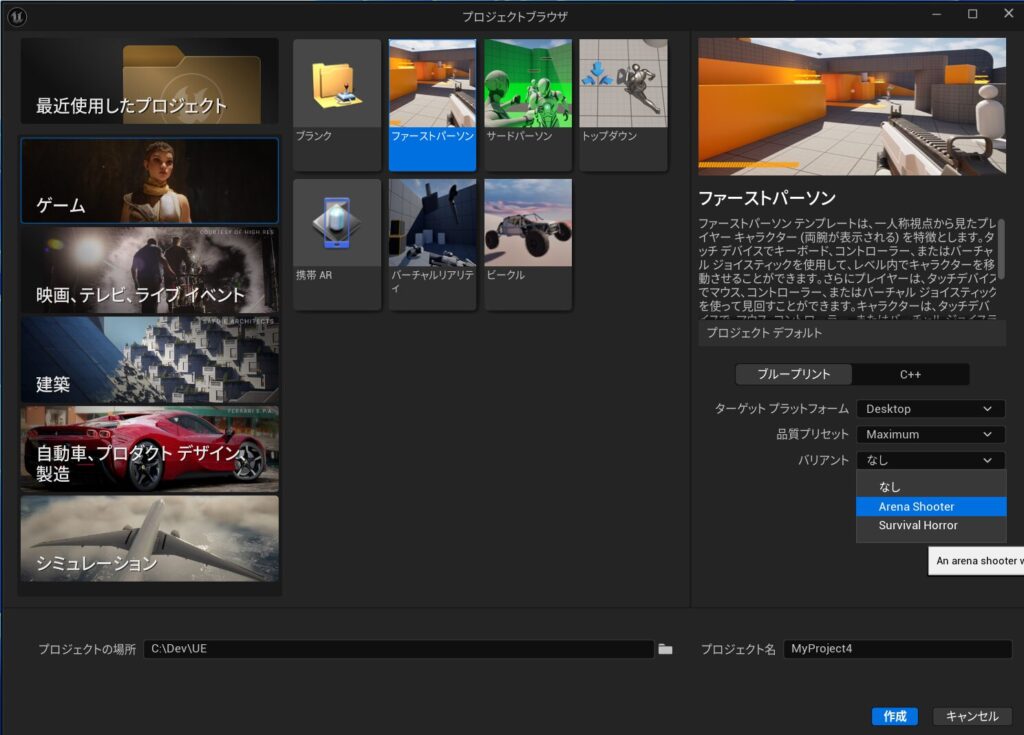Open the 最近使用したプロジェクト category
Image resolution: width=1024 pixels, height=735 pixels.
click(150, 82)
